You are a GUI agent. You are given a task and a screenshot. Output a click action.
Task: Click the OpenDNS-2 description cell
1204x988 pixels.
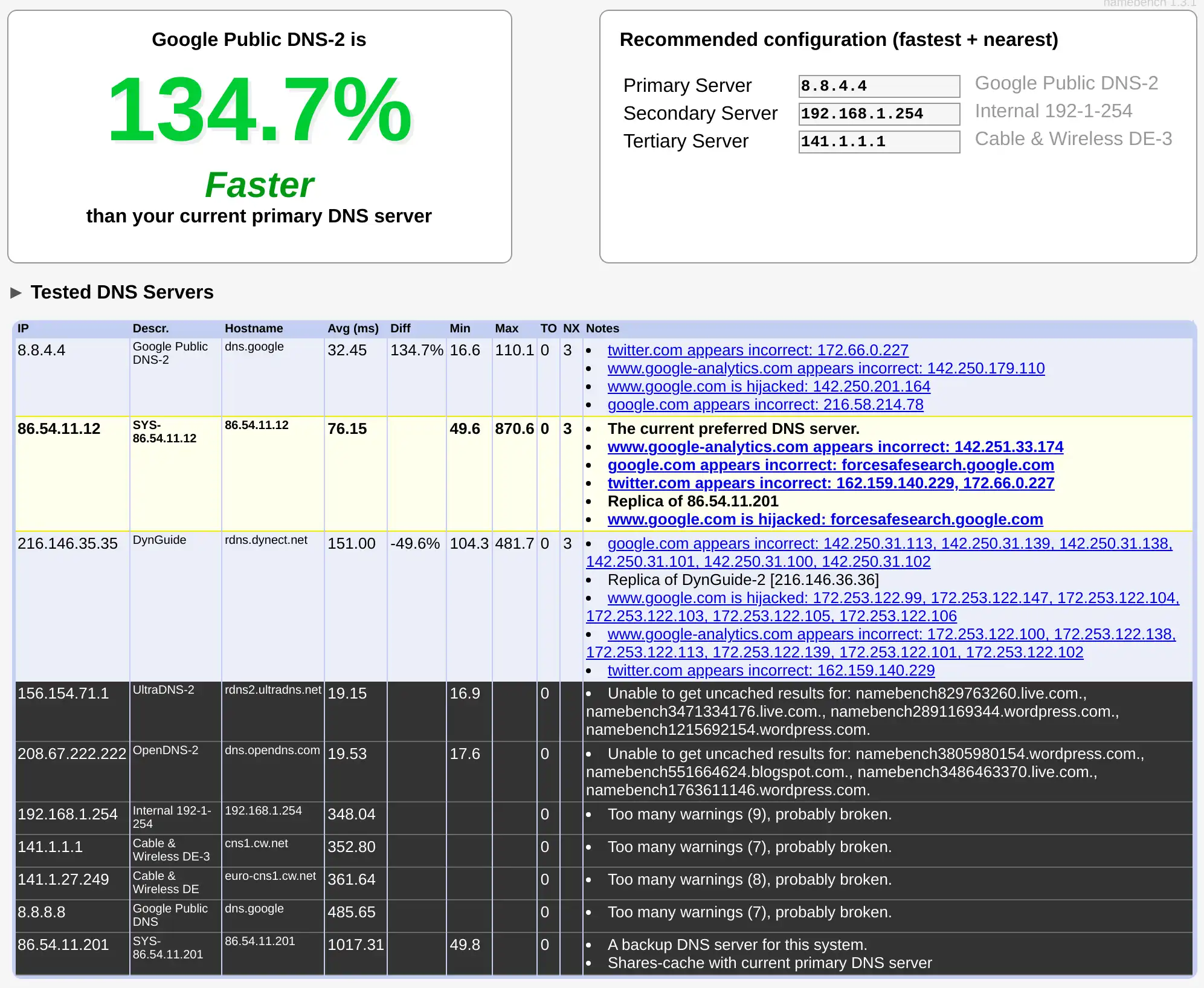click(x=165, y=751)
